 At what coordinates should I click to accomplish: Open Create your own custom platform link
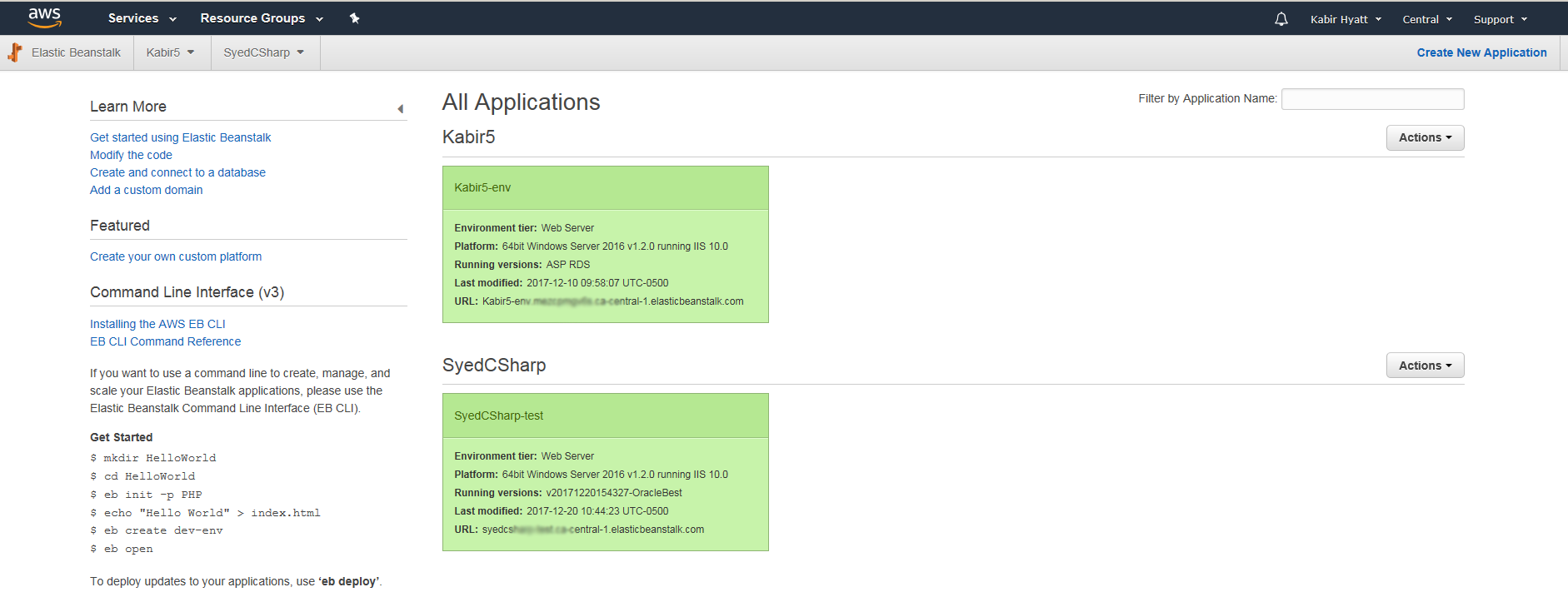tap(176, 256)
